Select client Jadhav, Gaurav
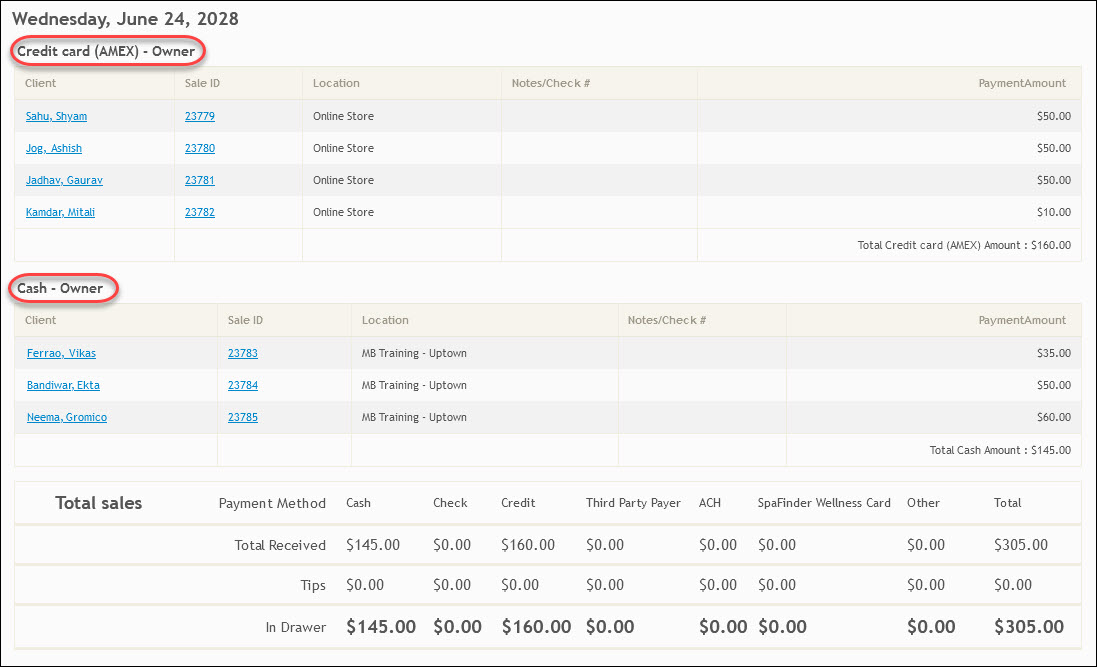 [64, 180]
